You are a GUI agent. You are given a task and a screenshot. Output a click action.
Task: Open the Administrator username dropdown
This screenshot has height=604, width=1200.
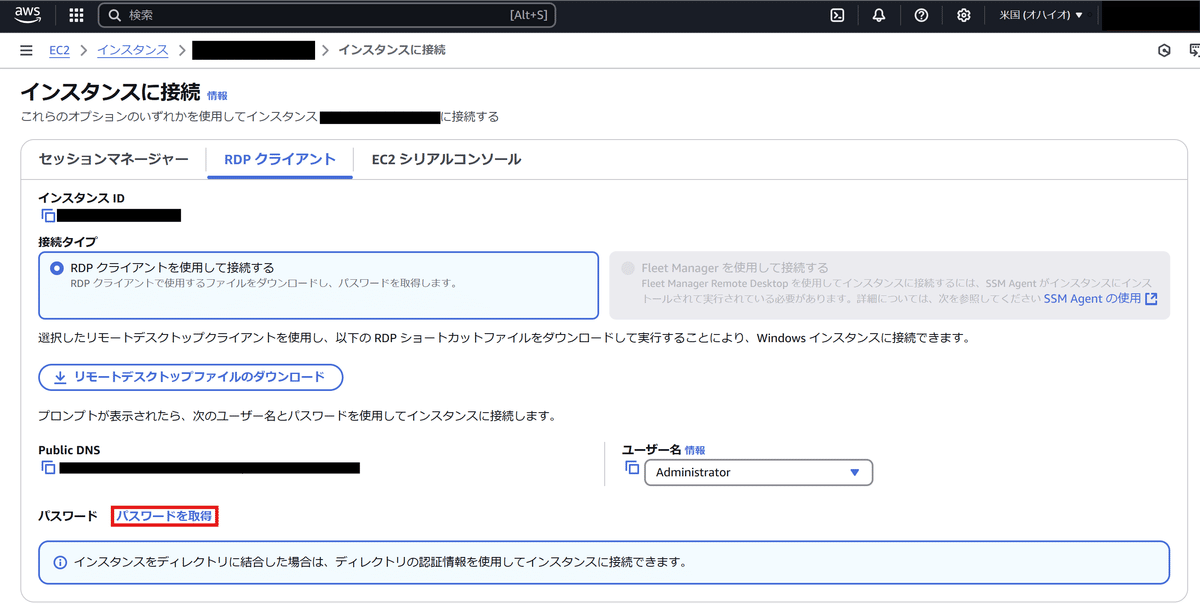pyautogui.click(x=757, y=472)
